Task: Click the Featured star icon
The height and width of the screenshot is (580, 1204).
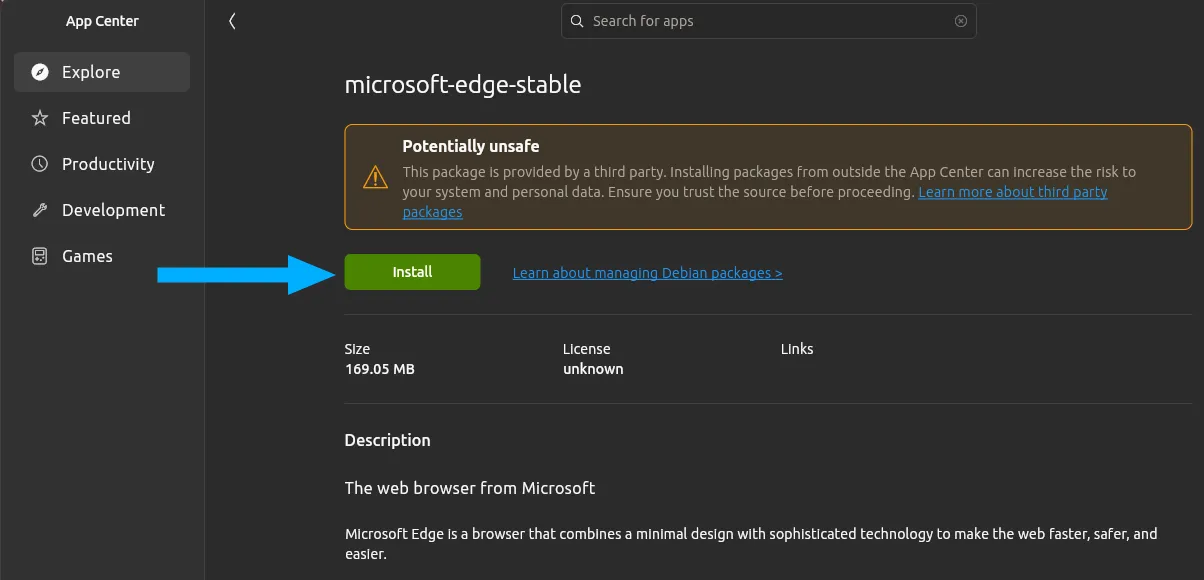Action: click(x=40, y=118)
